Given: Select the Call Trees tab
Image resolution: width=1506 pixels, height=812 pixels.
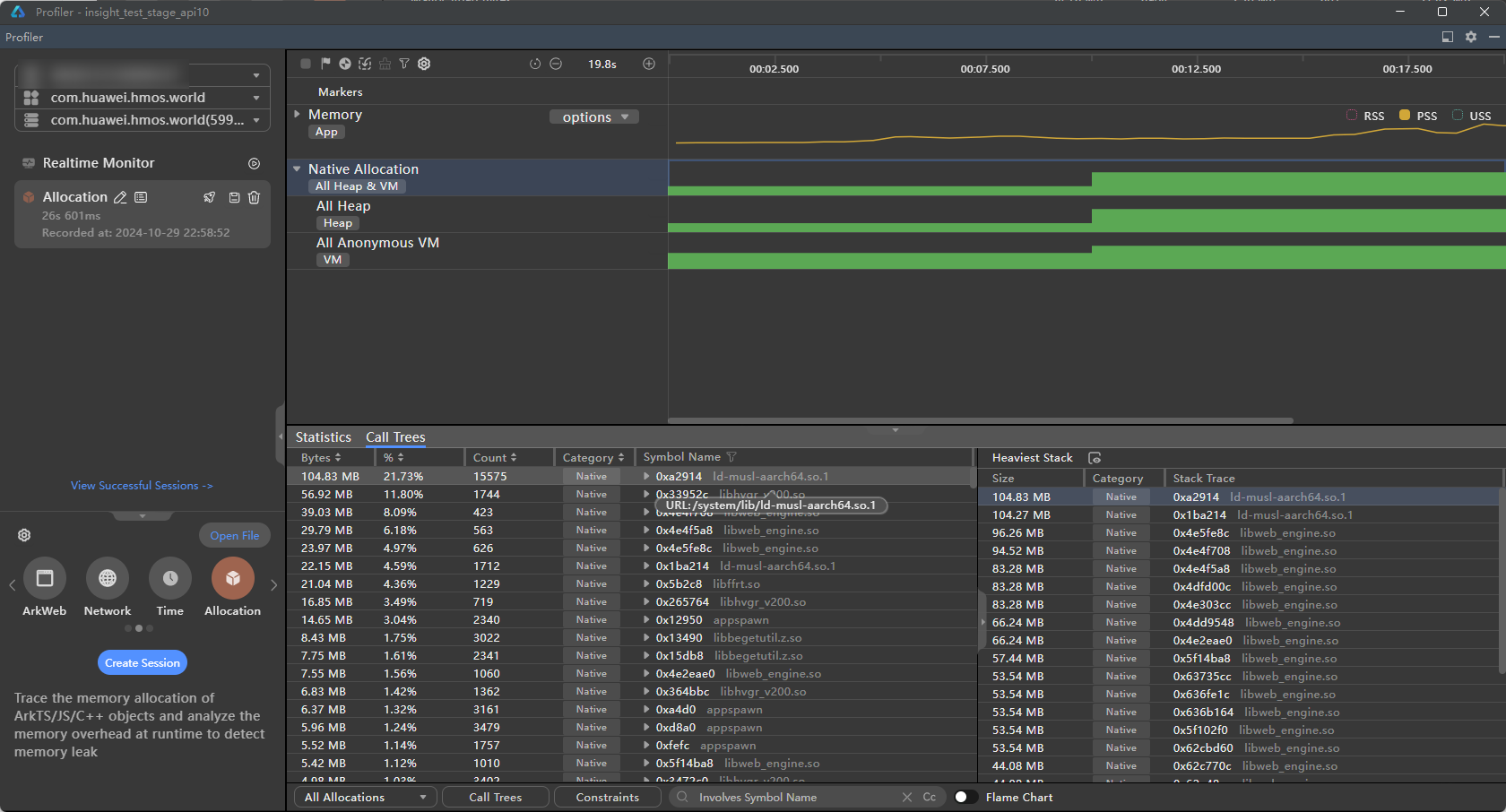Looking at the screenshot, I should [x=395, y=437].
